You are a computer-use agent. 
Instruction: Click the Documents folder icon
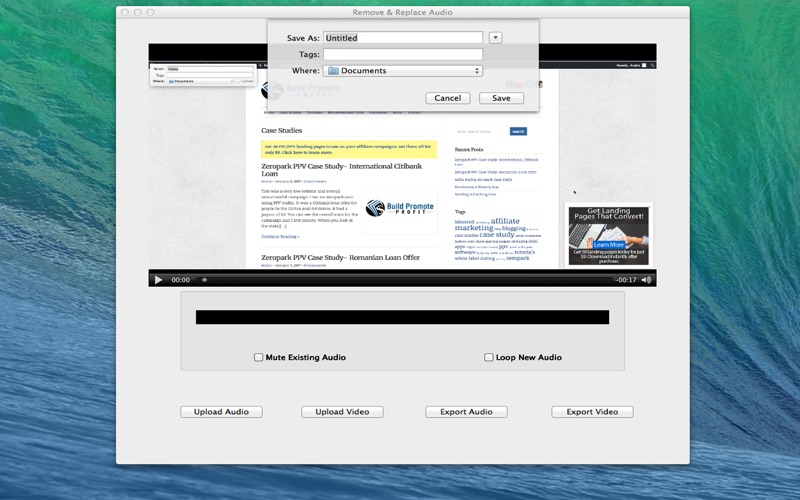click(x=333, y=70)
